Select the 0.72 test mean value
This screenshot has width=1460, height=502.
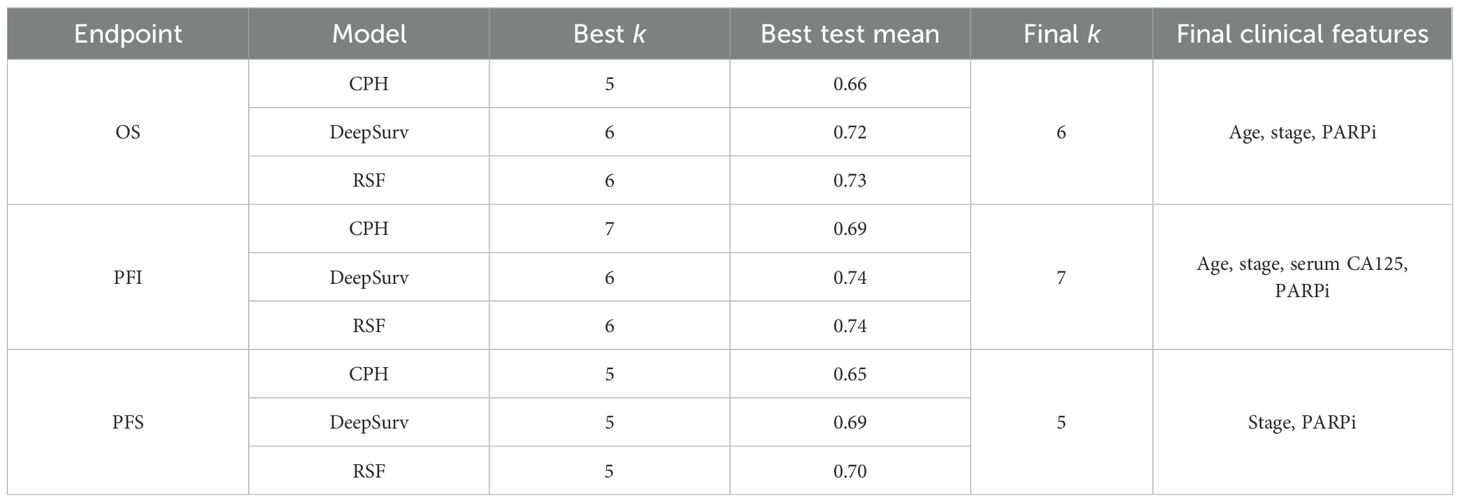coord(849,132)
